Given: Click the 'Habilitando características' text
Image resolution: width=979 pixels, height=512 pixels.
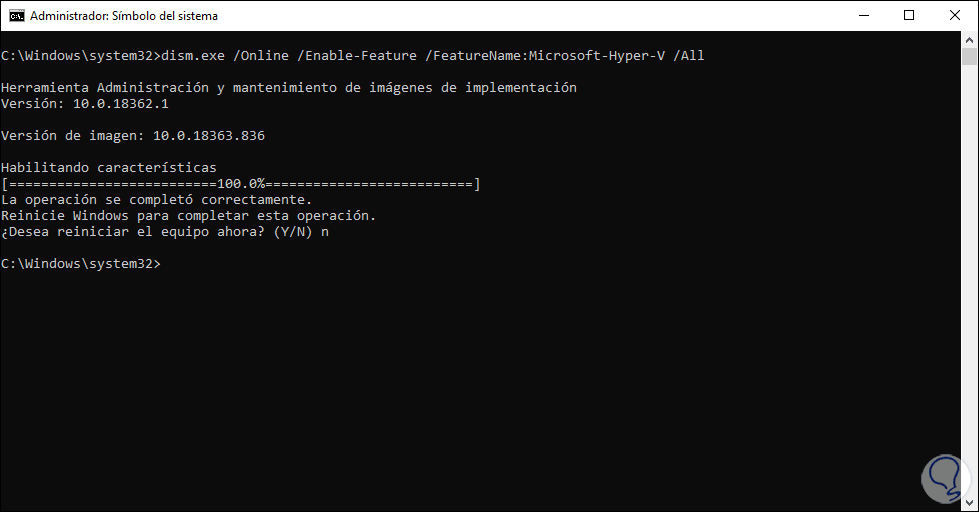Looking at the screenshot, I should [x=108, y=167].
